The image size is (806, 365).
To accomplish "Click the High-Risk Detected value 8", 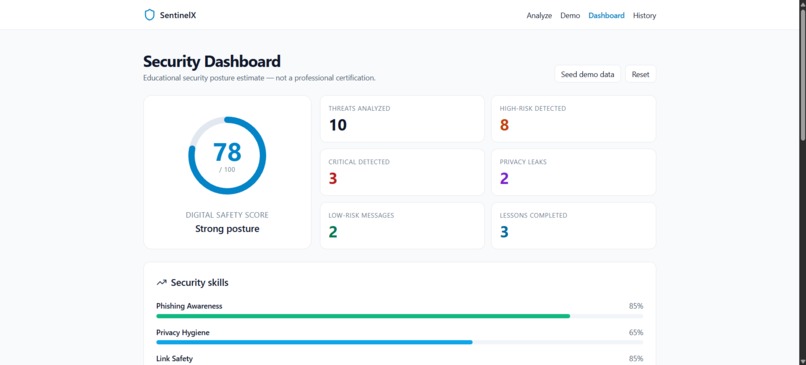I will [x=504, y=125].
